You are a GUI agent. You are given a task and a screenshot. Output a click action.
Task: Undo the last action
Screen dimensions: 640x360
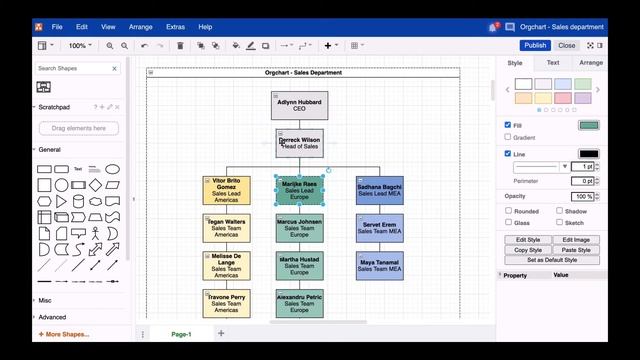click(x=144, y=46)
